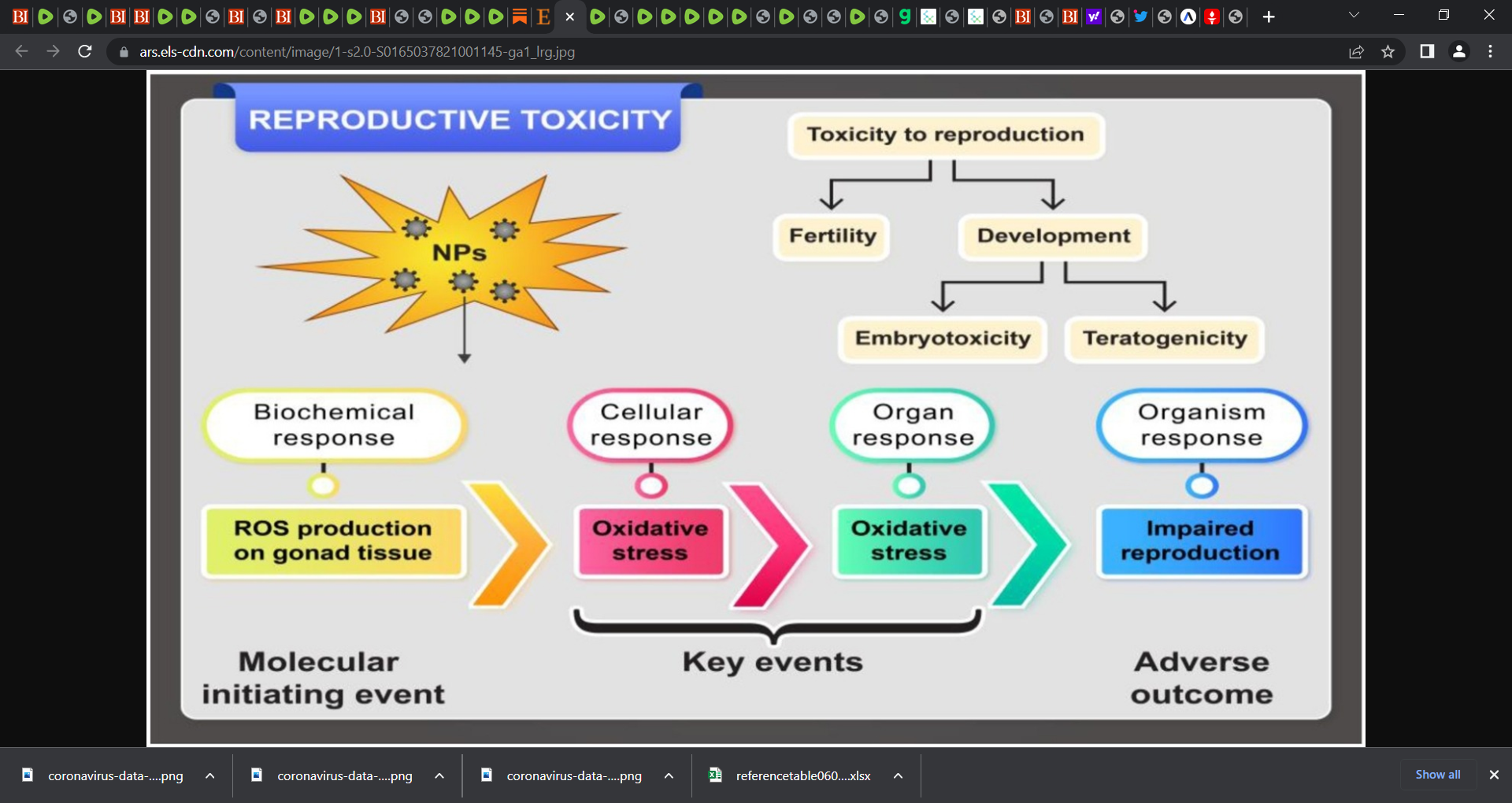Minimize the Chrome window
The height and width of the screenshot is (803, 1512).
(x=1399, y=15)
